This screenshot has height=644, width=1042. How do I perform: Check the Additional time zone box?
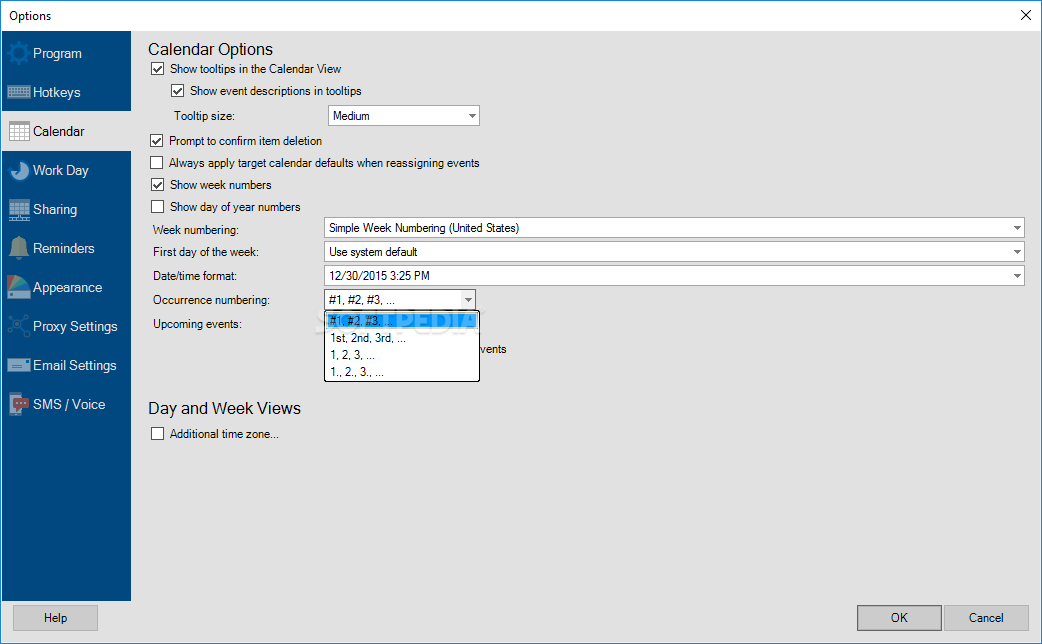click(157, 434)
